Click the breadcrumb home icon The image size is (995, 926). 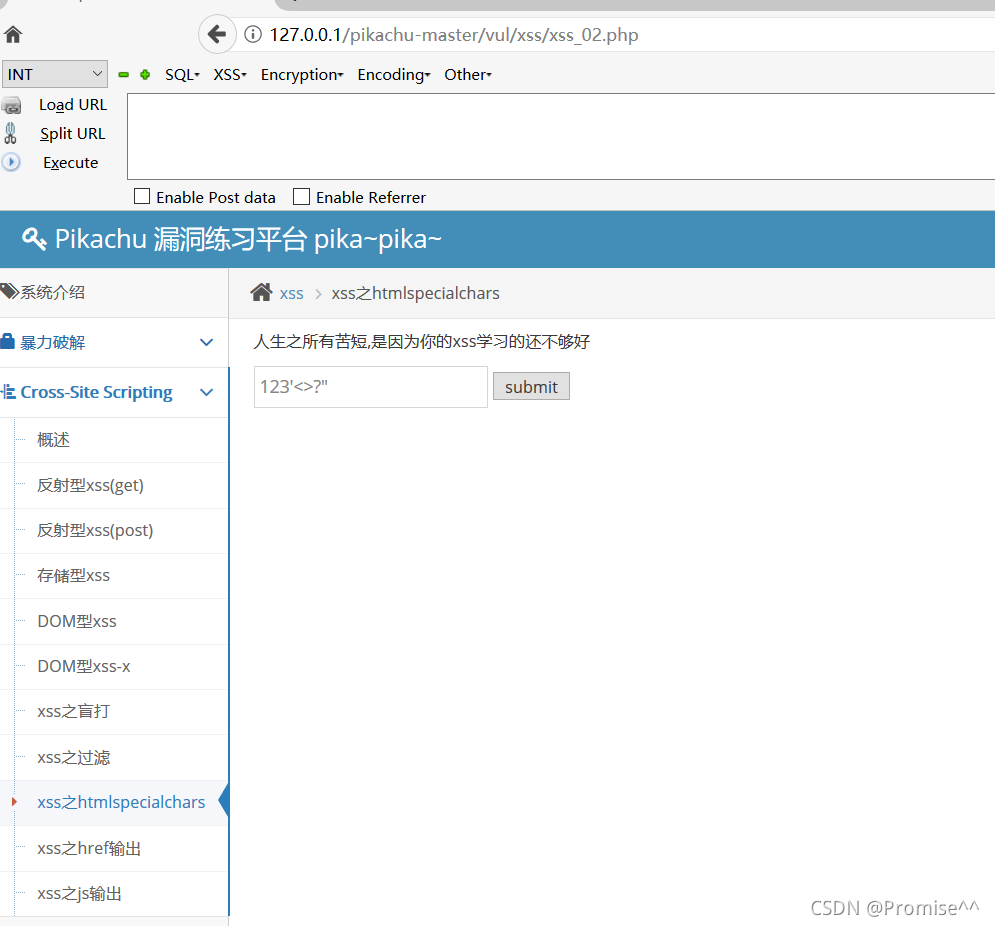[261, 293]
